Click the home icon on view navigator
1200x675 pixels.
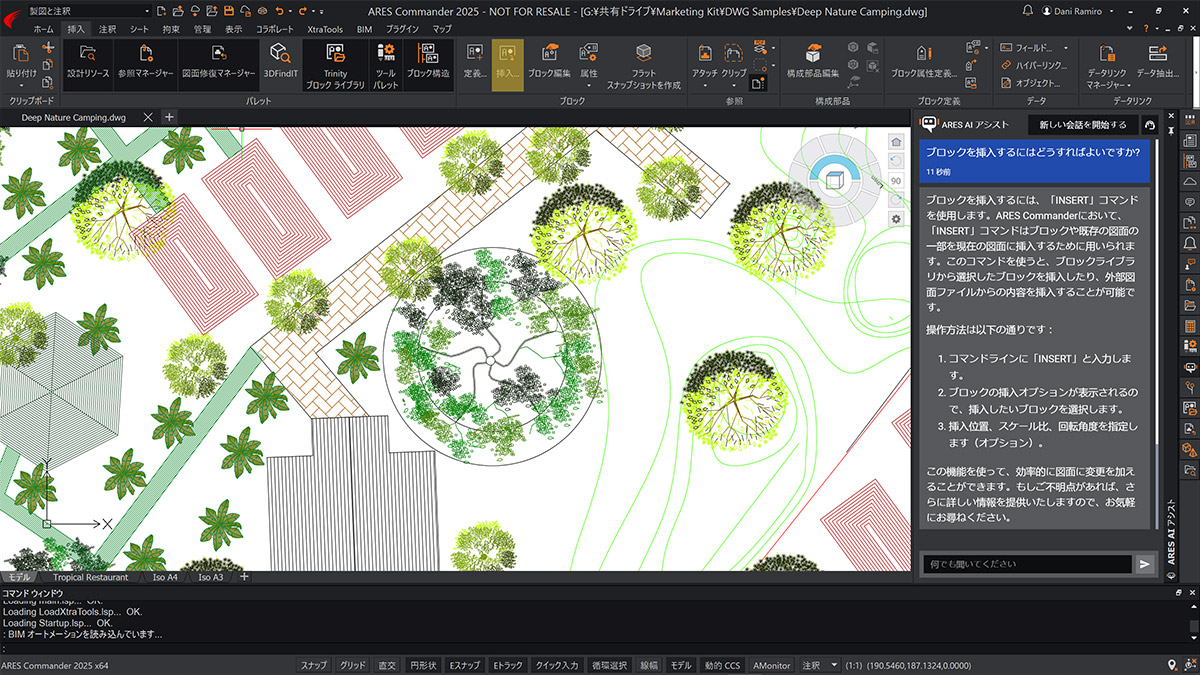point(896,142)
